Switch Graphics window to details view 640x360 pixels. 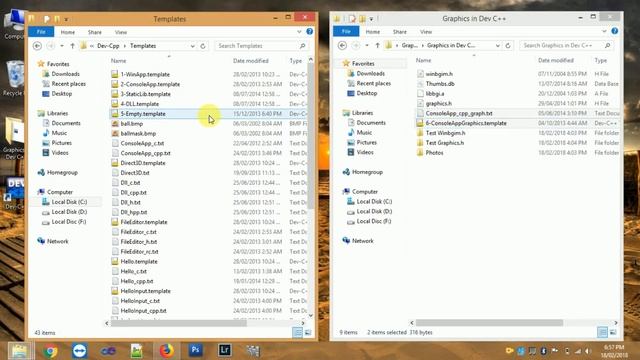coord(602,332)
